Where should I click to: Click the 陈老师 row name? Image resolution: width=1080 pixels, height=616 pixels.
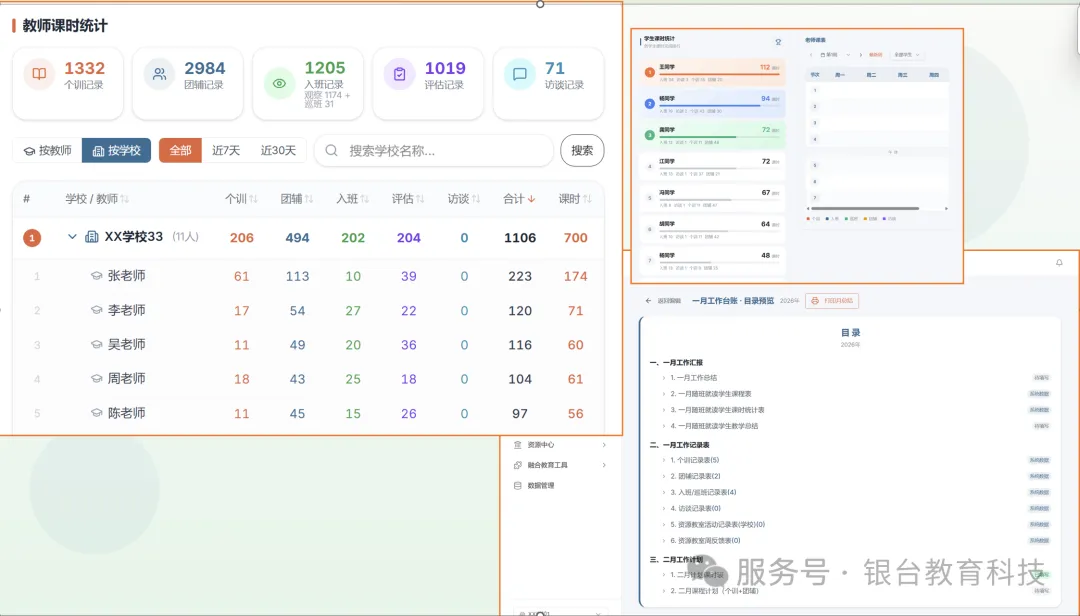(x=127, y=413)
